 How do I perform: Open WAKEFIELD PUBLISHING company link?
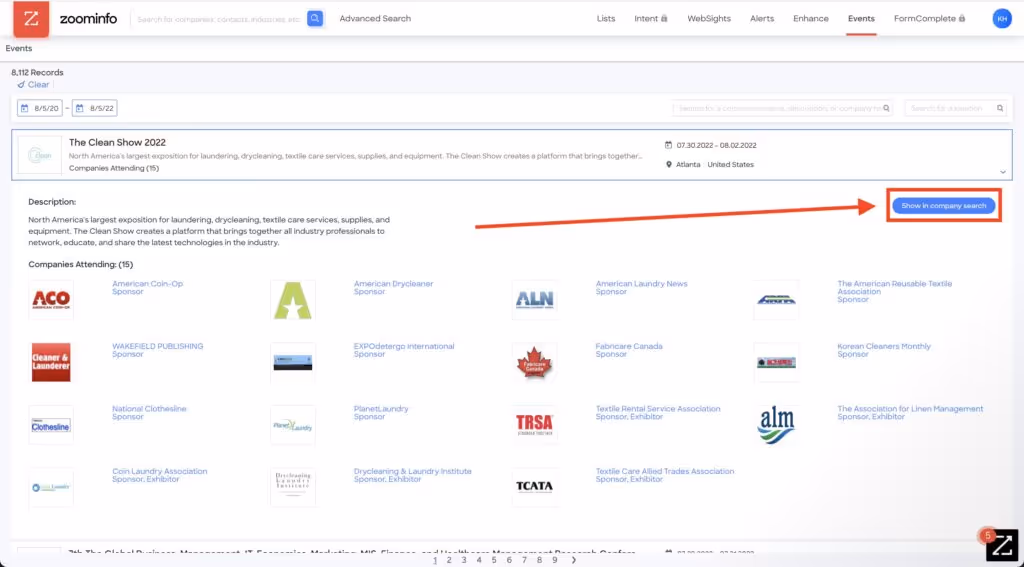pyautogui.click(x=157, y=346)
